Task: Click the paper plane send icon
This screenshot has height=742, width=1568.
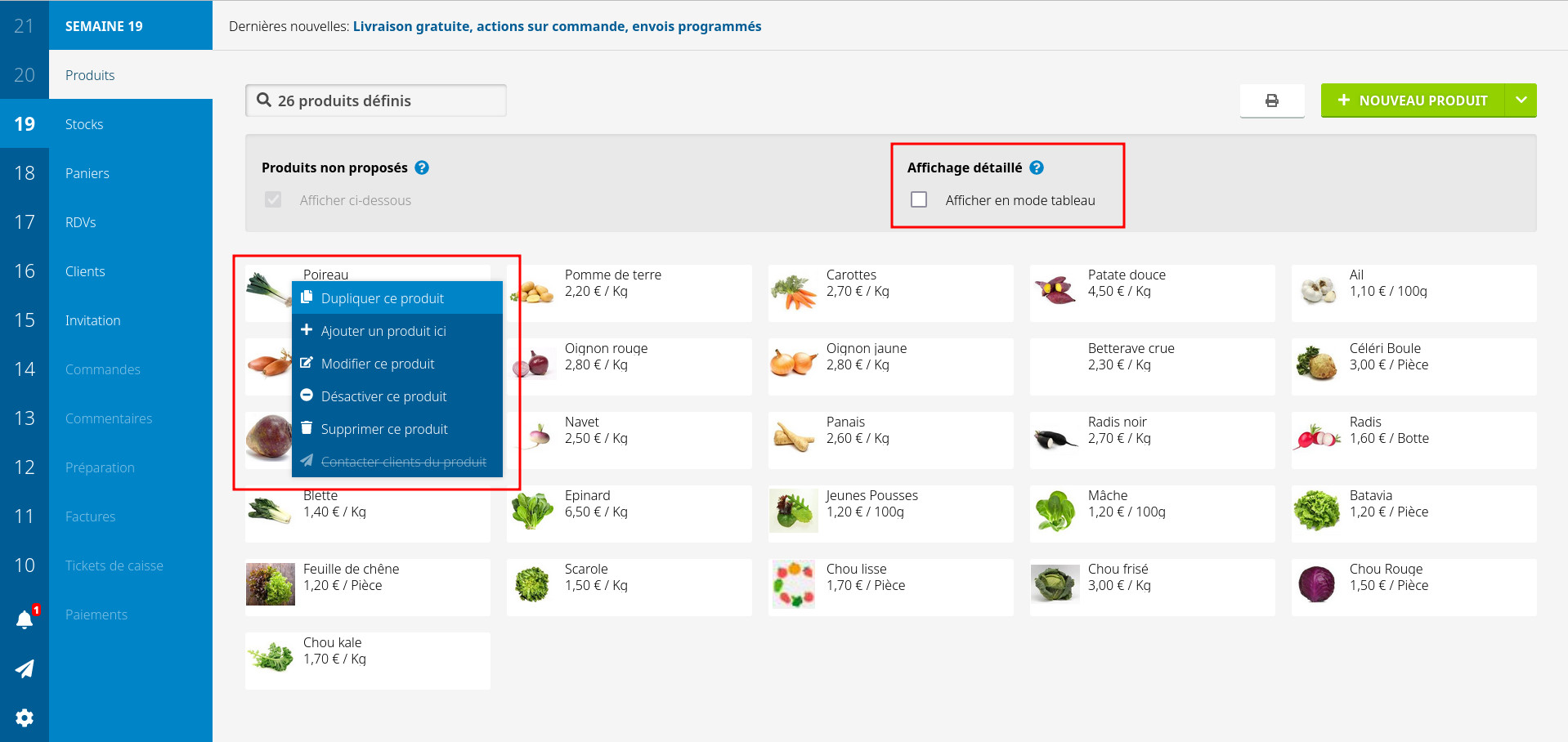Action: click(25, 668)
